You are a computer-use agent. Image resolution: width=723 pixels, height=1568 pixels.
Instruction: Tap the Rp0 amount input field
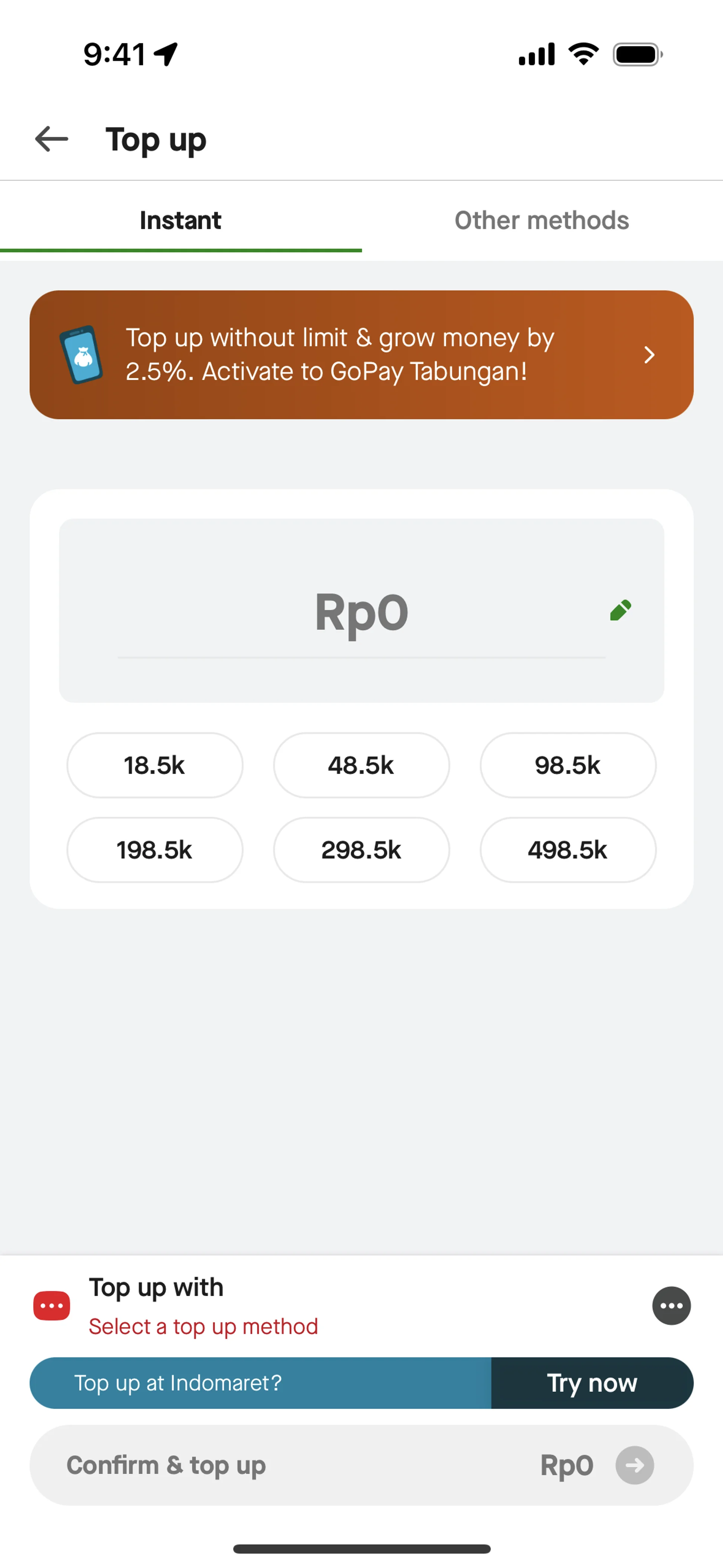click(361, 612)
